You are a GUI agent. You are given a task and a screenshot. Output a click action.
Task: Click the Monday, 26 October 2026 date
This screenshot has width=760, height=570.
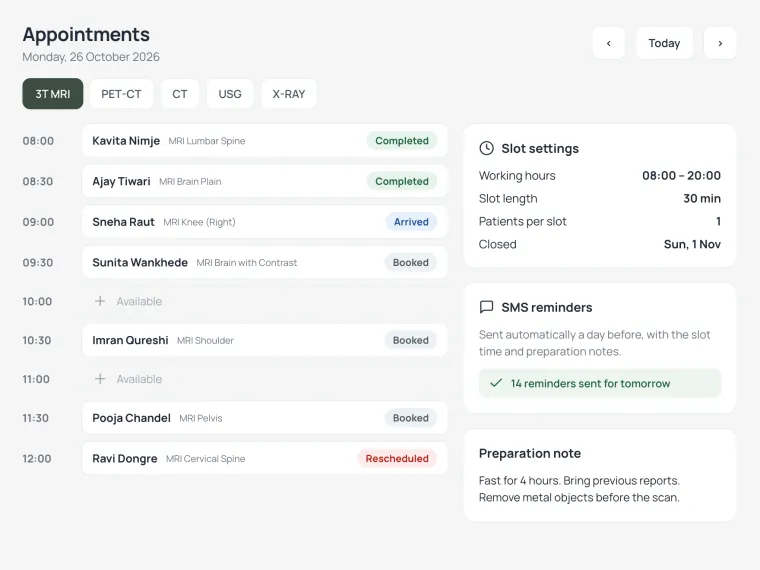pos(91,57)
